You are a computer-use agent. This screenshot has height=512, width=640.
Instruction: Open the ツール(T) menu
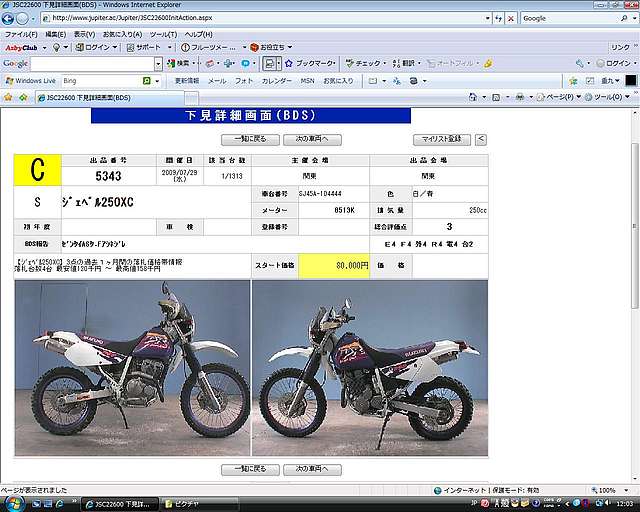click(163, 35)
